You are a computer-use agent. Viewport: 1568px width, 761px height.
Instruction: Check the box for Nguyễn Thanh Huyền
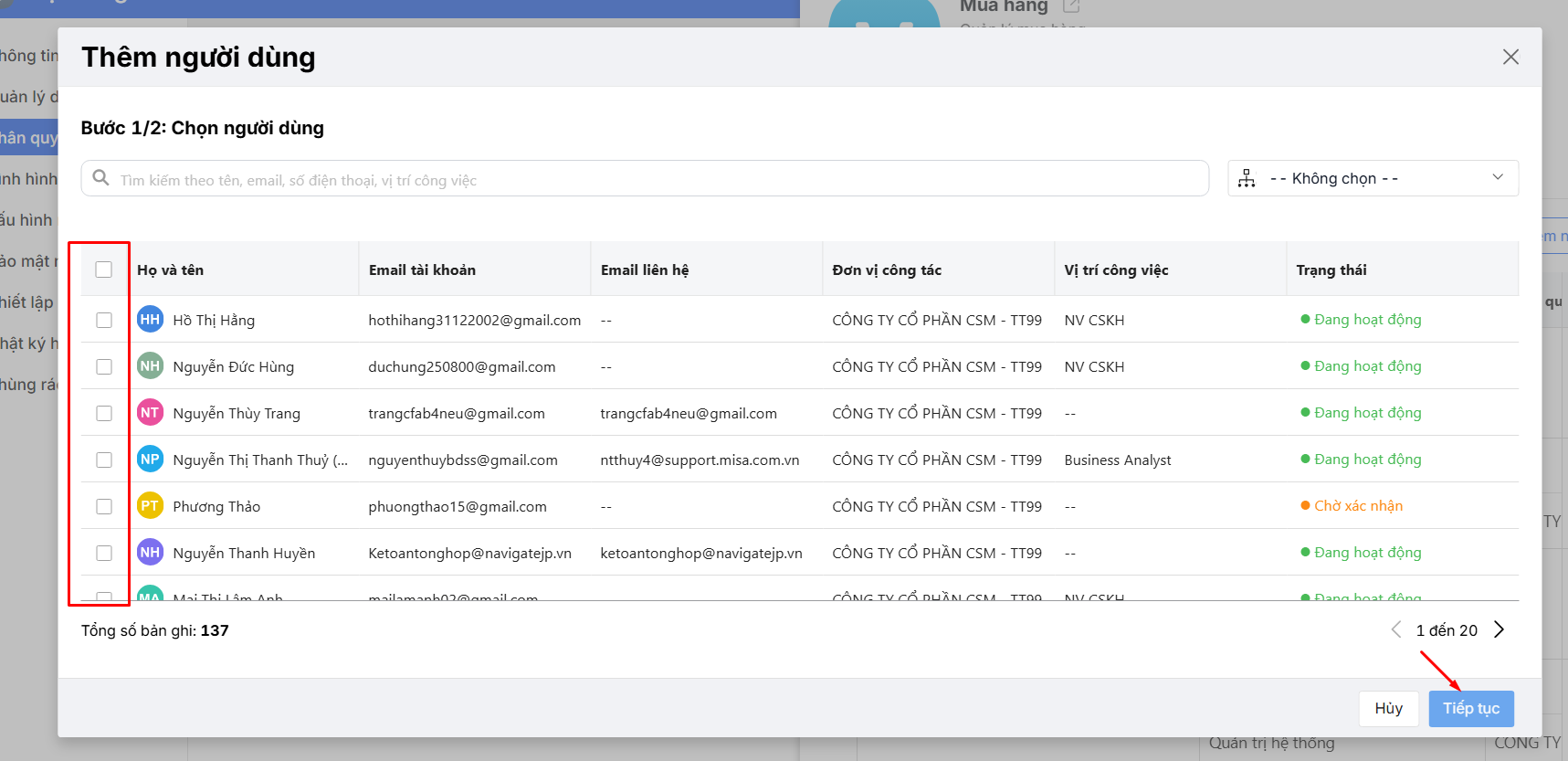104,554
